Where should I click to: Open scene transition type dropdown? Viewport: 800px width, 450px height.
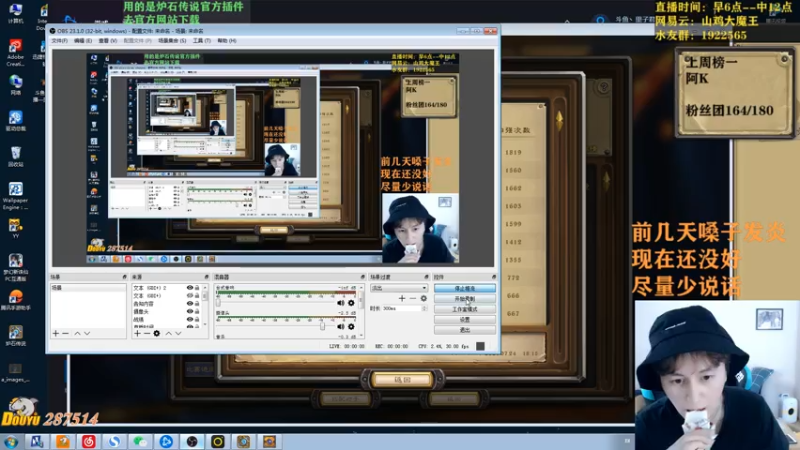398,288
